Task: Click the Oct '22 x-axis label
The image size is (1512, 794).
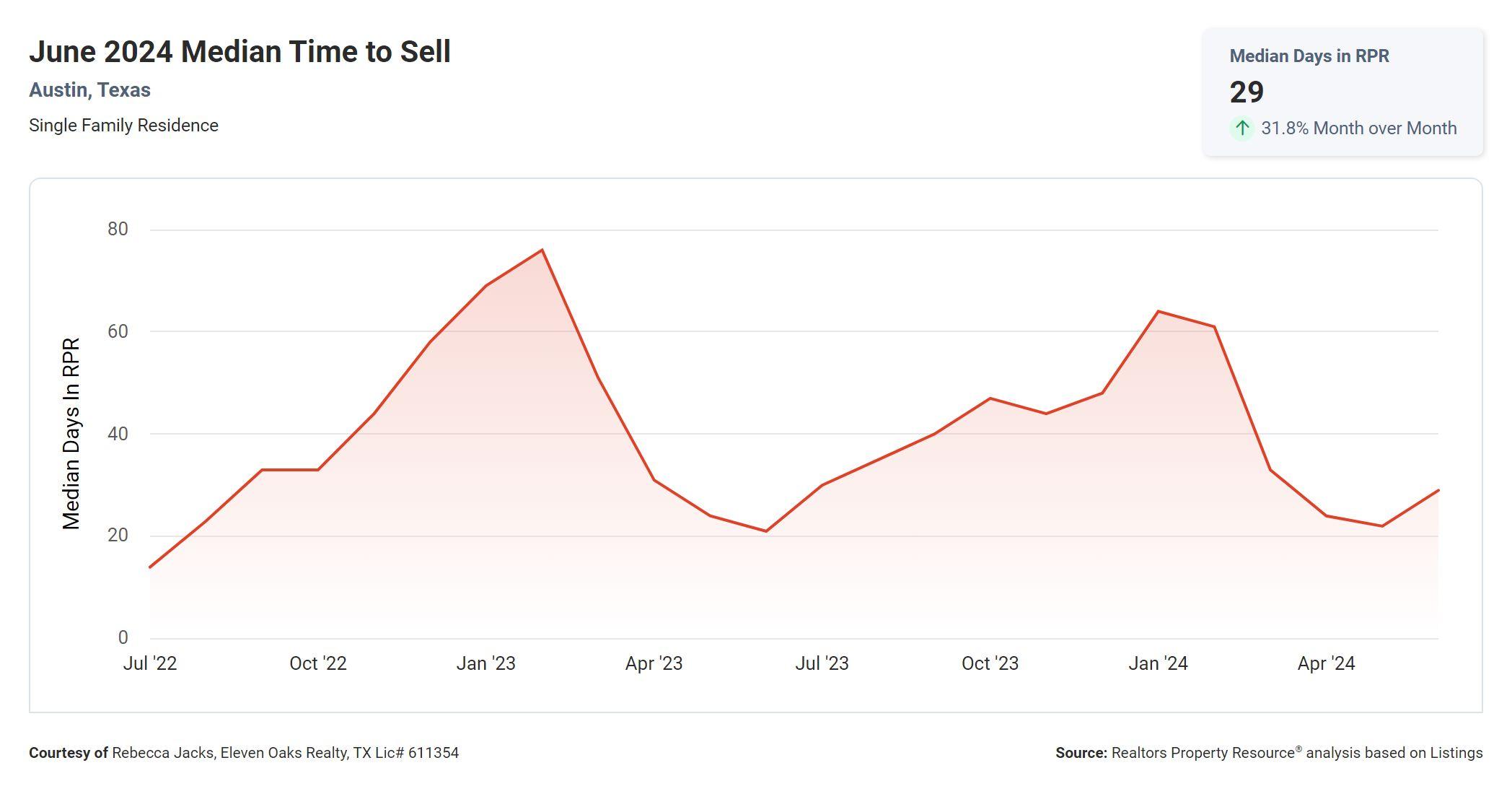Action: 318,663
